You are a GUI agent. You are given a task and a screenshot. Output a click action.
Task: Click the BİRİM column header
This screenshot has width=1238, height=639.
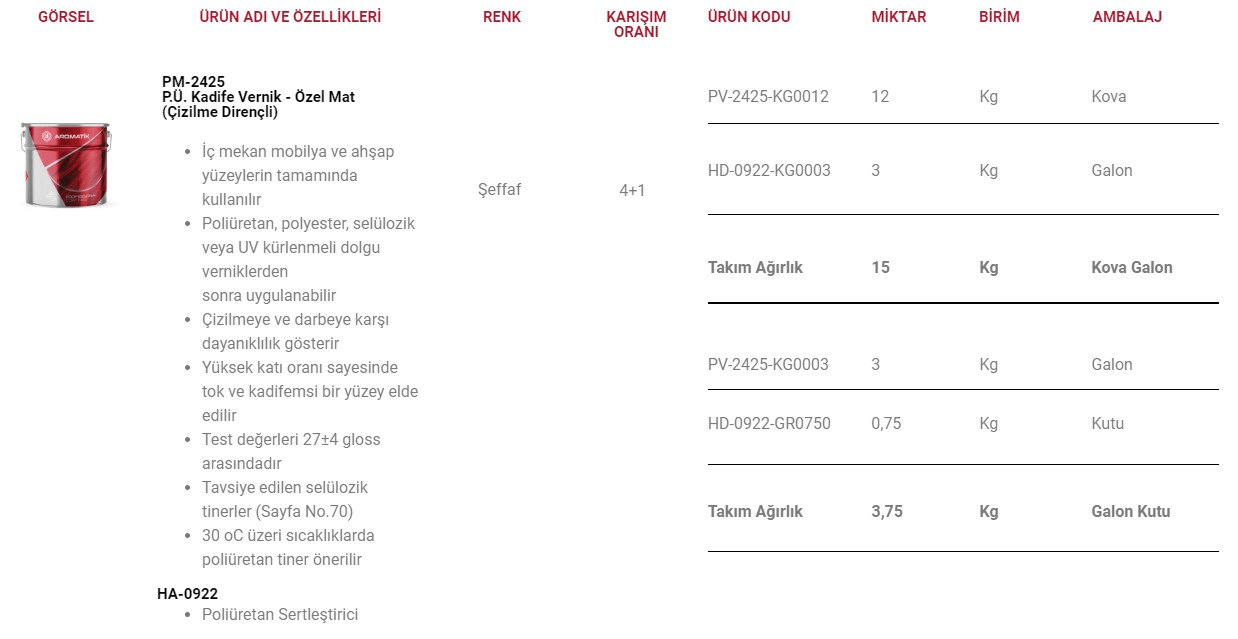coord(999,17)
